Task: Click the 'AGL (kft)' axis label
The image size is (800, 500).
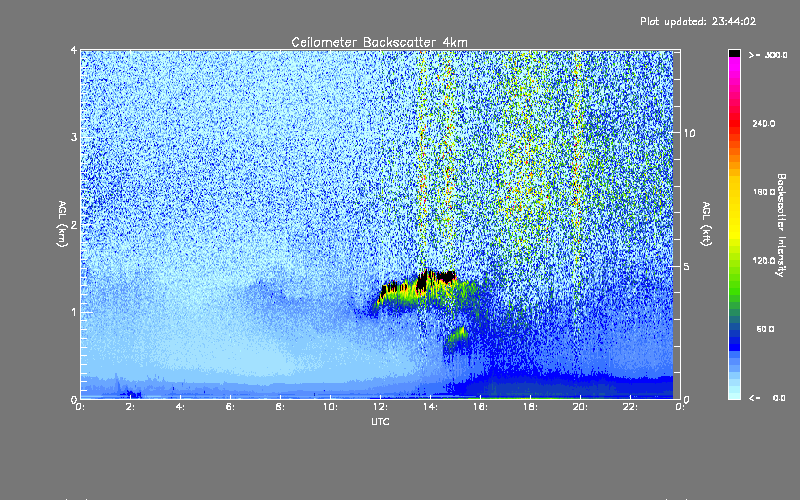Action: pyautogui.click(x=706, y=224)
